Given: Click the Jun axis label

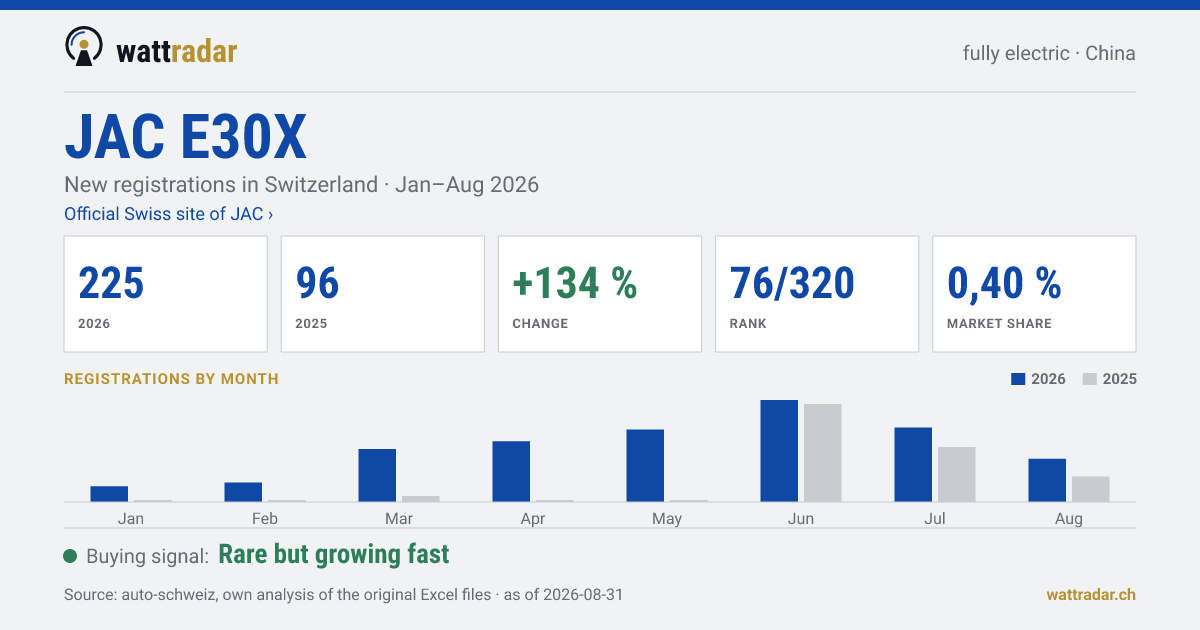Looking at the screenshot, I should pos(801,518).
